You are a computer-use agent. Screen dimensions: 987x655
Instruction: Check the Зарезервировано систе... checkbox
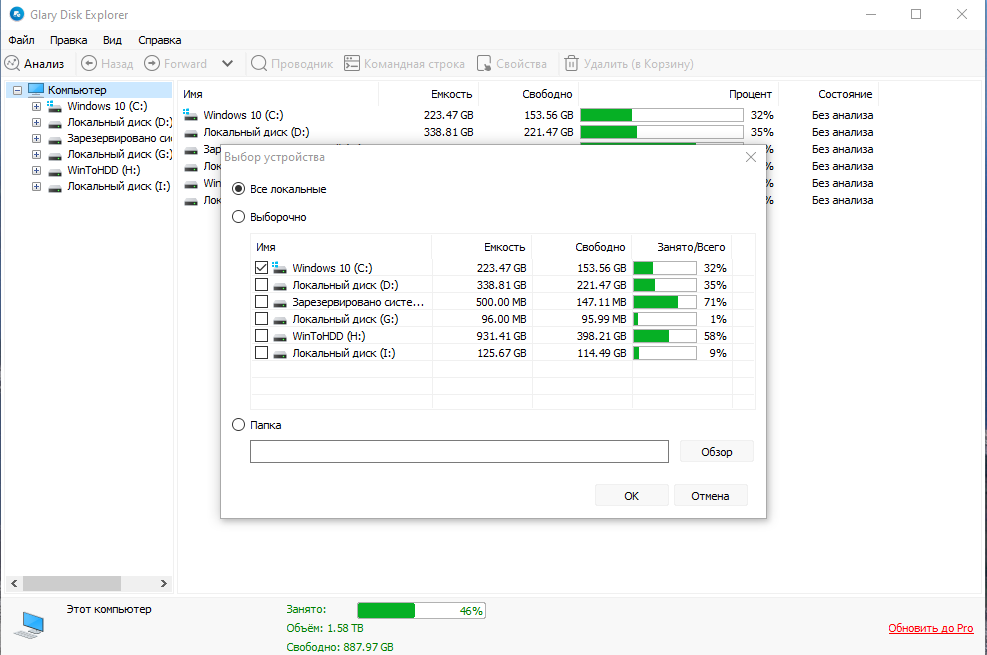pyautogui.click(x=261, y=301)
